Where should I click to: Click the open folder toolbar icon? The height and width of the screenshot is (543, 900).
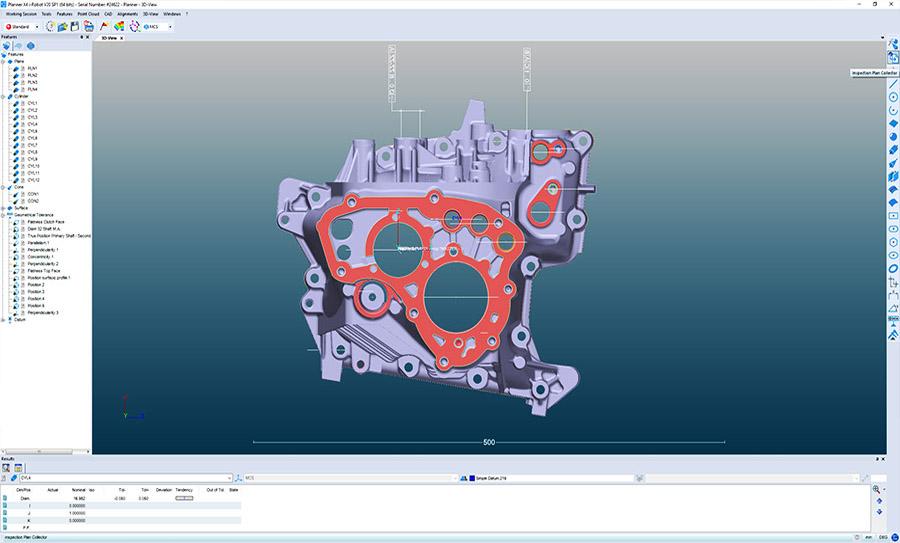pyautogui.click(x=63, y=26)
